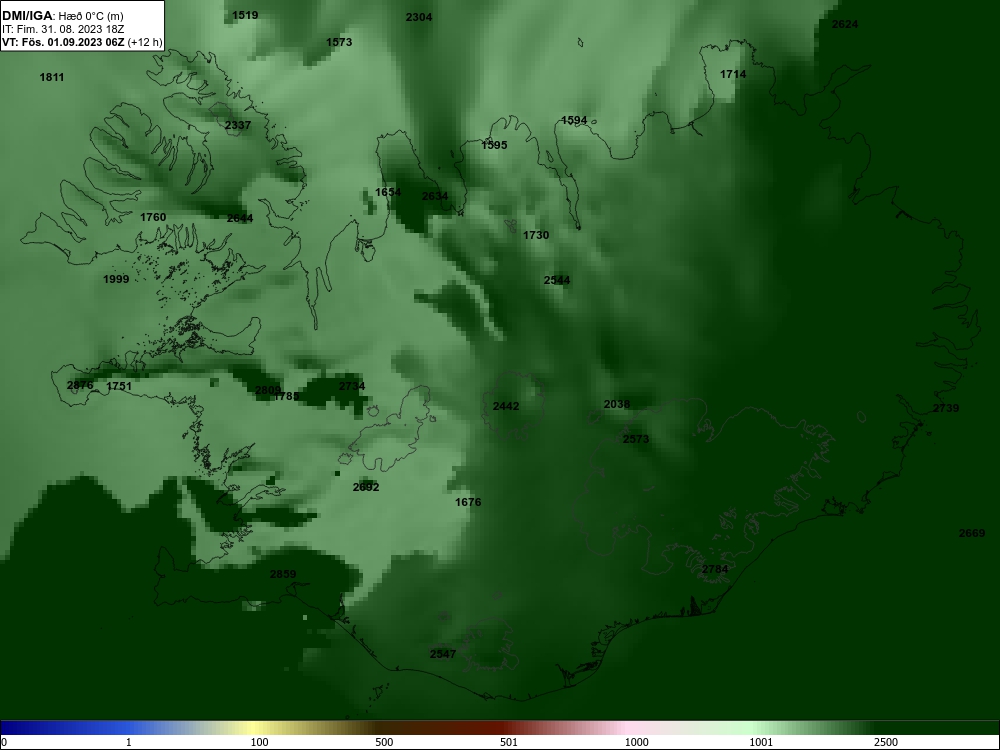Click the 1594 height value label
This screenshot has height=750, width=1000.
574,120
